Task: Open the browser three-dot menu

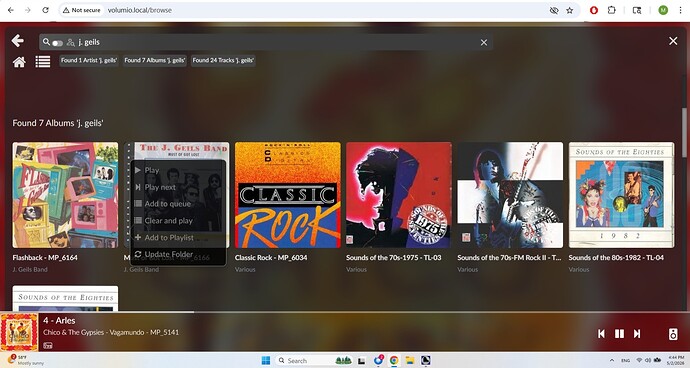Action: [x=680, y=10]
